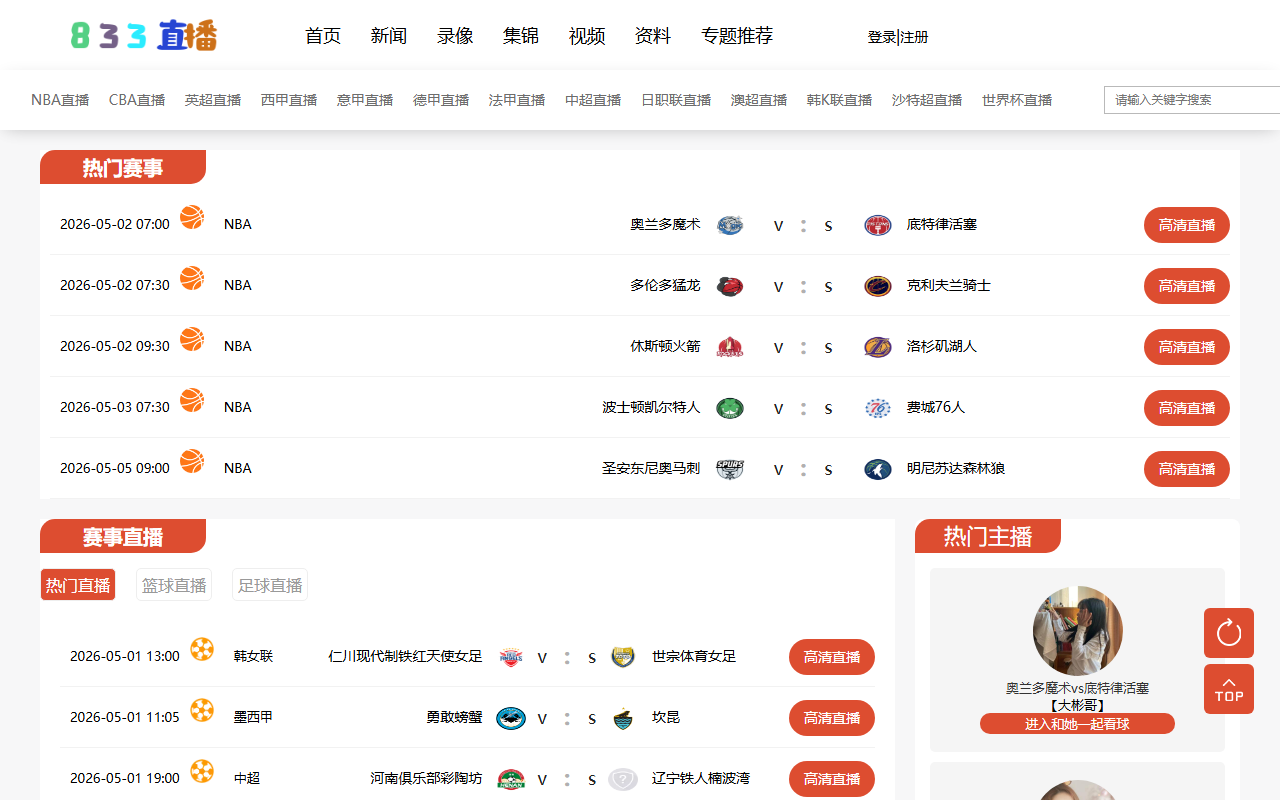Screen dimensions: 1280x800
Task: Open the 新闻 navigation item
Action: click(389, 36)
